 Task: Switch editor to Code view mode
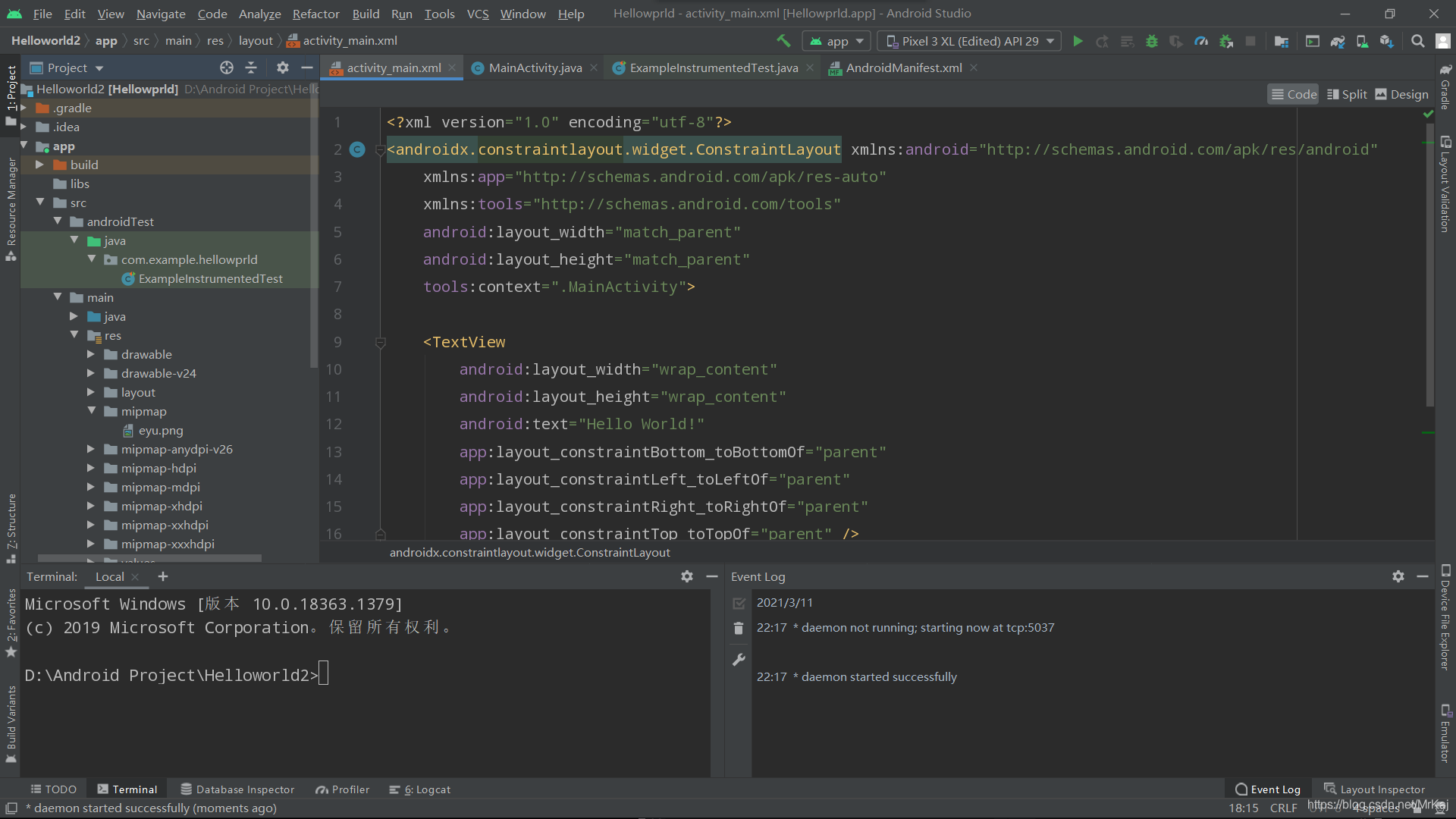(1294, 94)
